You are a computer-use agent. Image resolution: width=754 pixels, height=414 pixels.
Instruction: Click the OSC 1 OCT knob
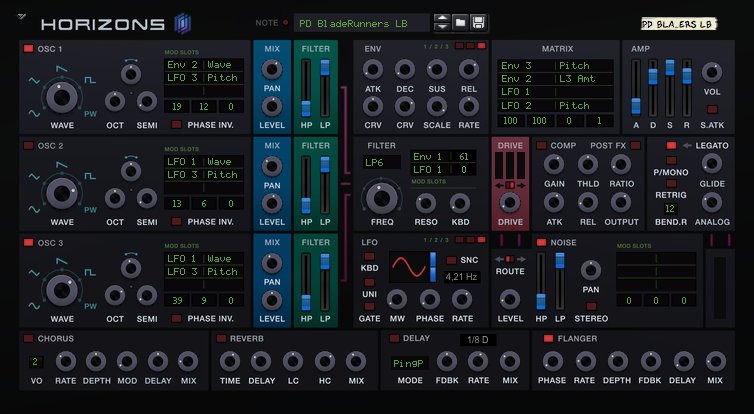tap(114, 101)
